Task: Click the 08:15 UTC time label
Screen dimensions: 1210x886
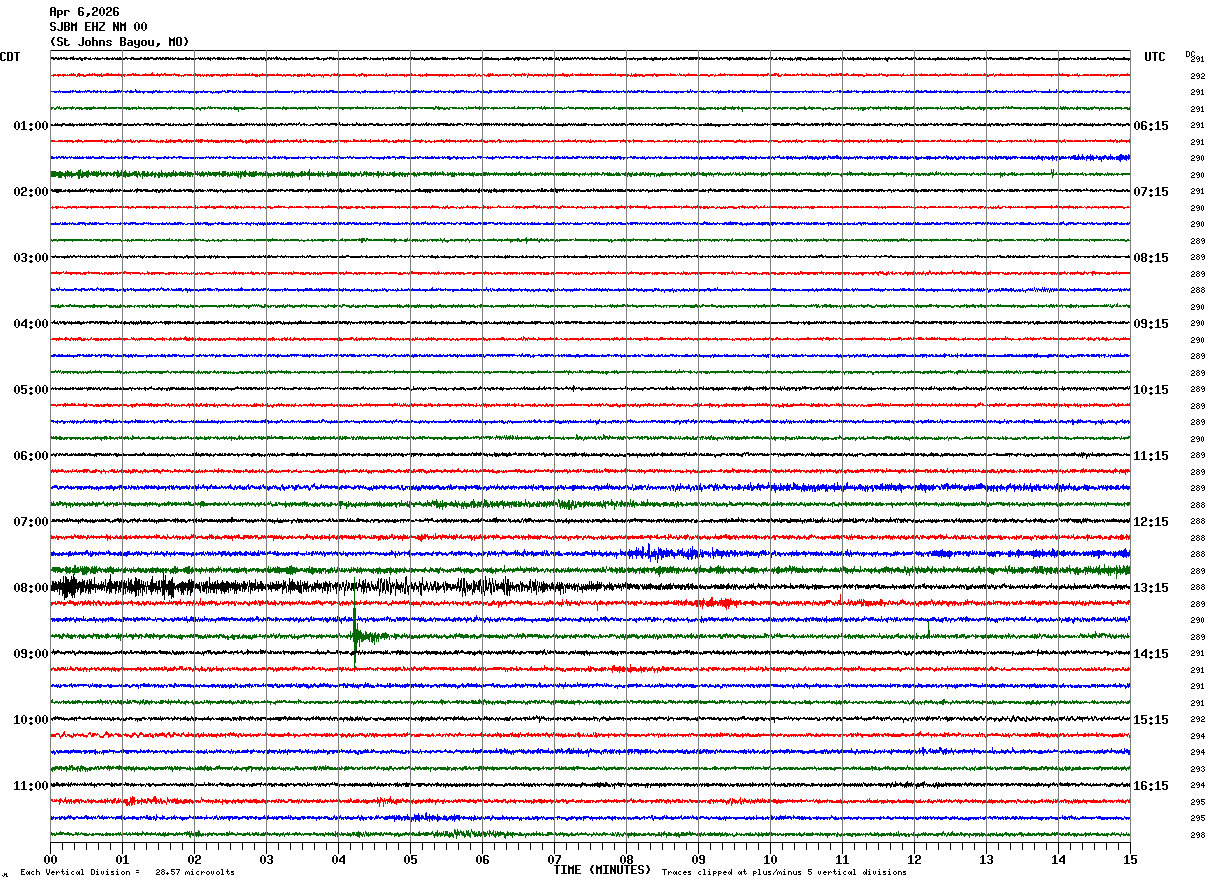Action: (x=1151, y=258)
